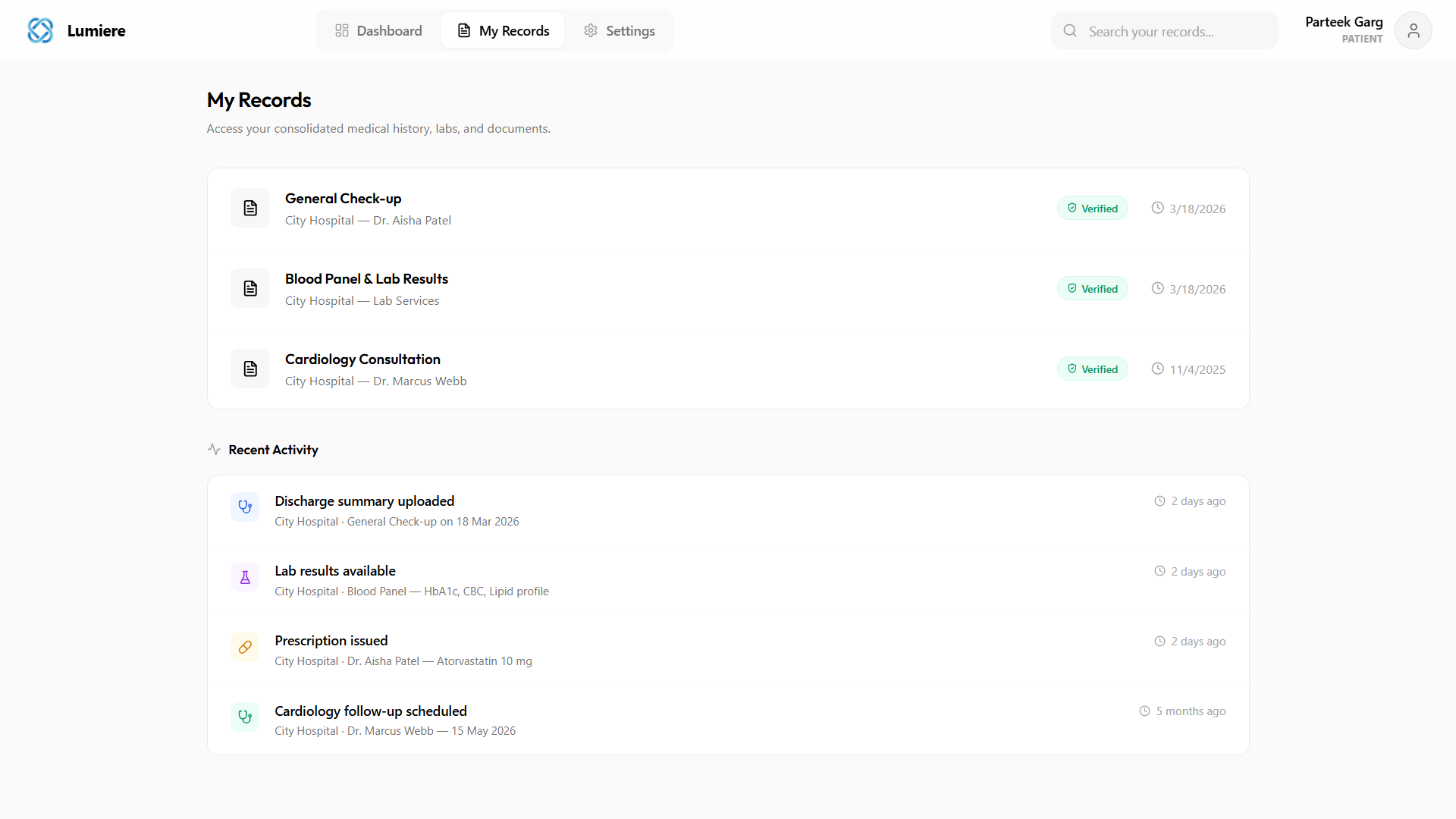Open Prescription issued activity
Viewport: 1456px width, 819px height.
click(728, 650)
